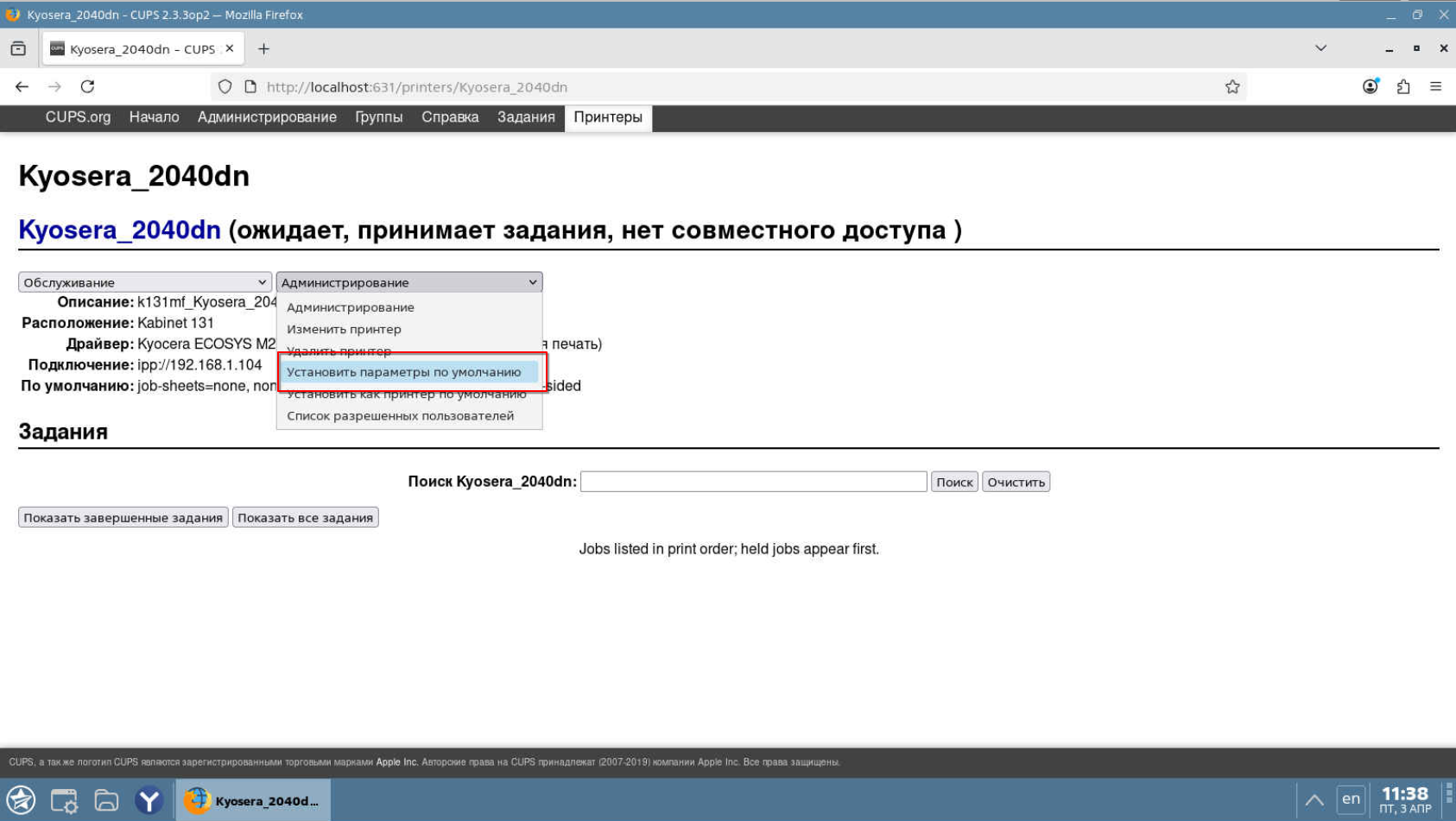Select Установить параметры по умолчанию option

403,372
